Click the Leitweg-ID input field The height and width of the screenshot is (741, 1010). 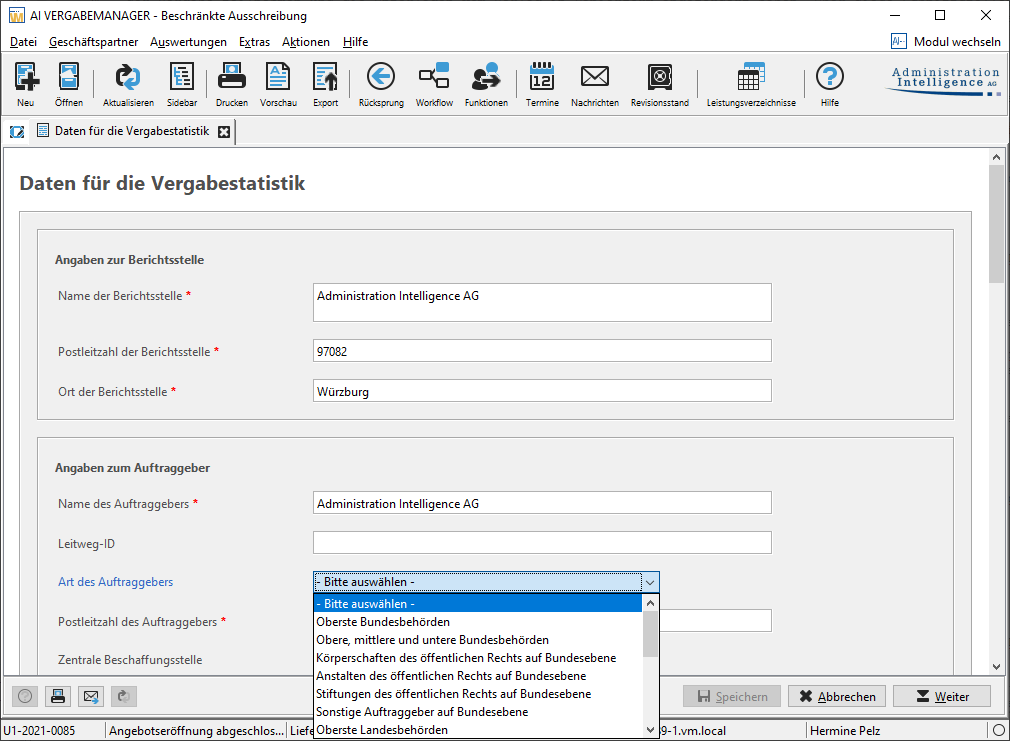[x=542, y=543]
